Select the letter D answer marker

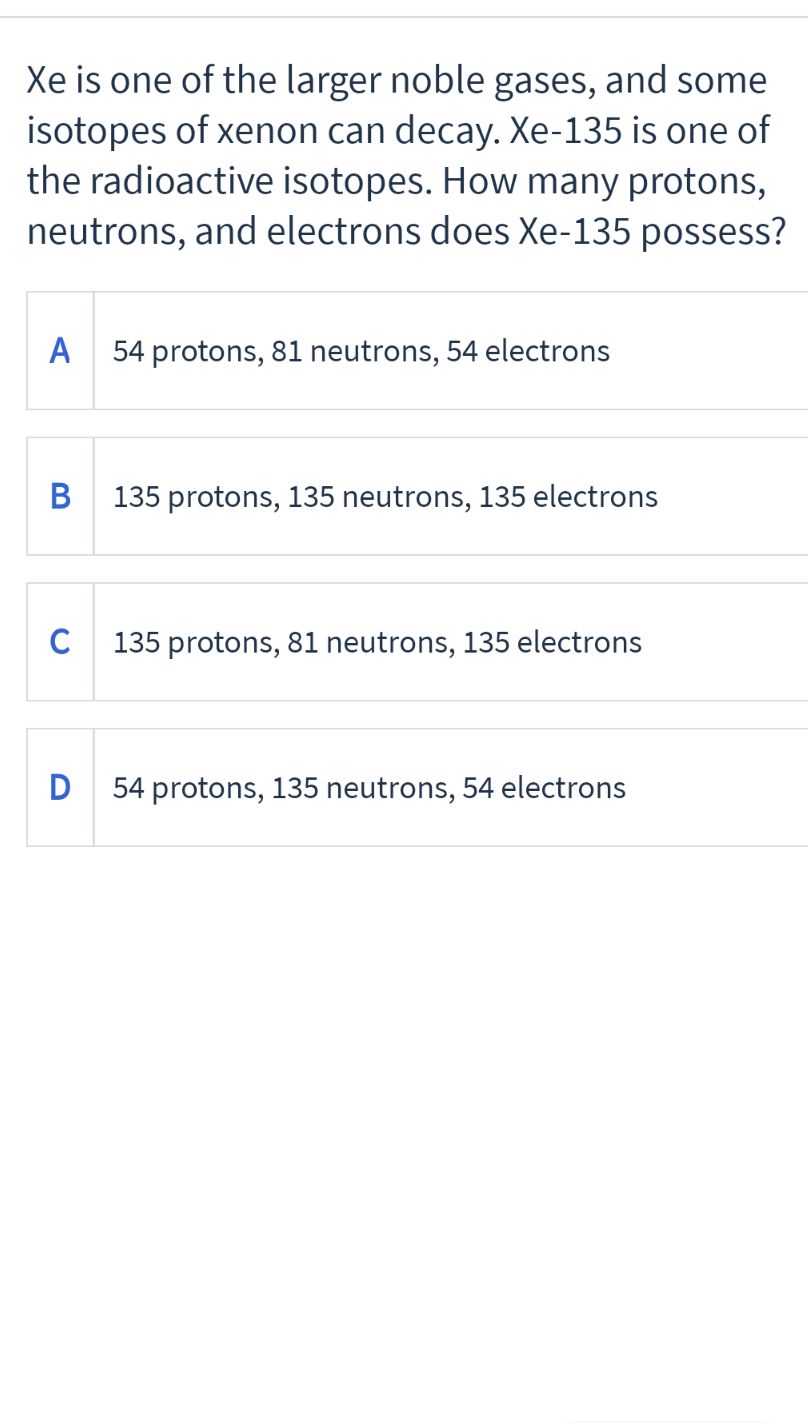[60, 788]
